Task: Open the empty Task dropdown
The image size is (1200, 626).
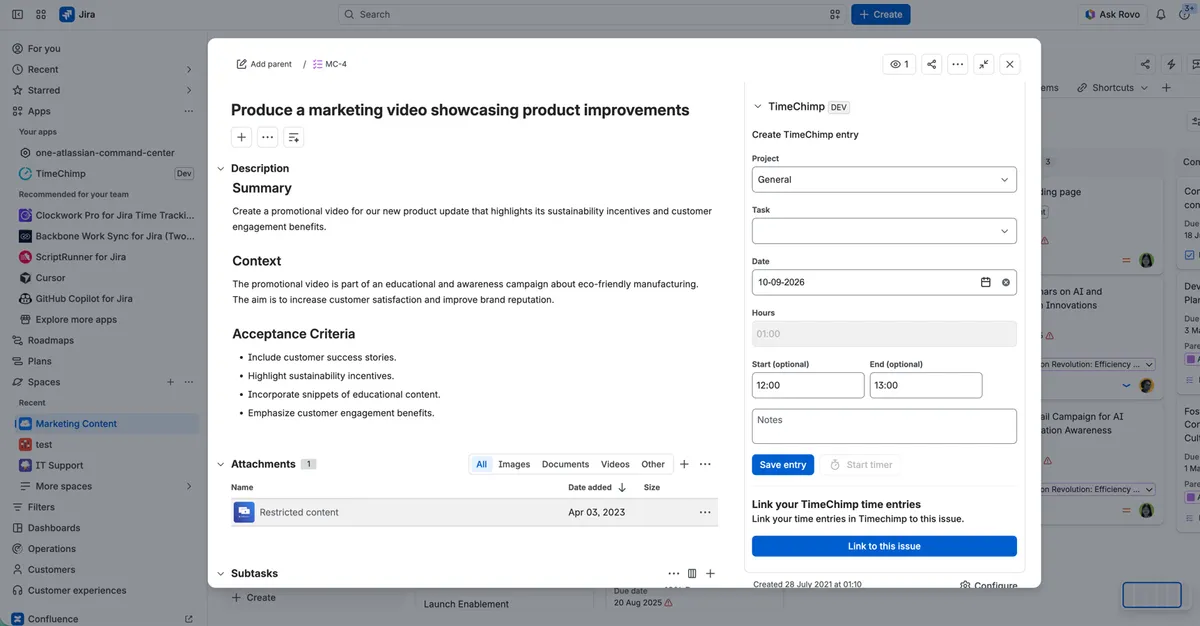Action: pos(884,231)
